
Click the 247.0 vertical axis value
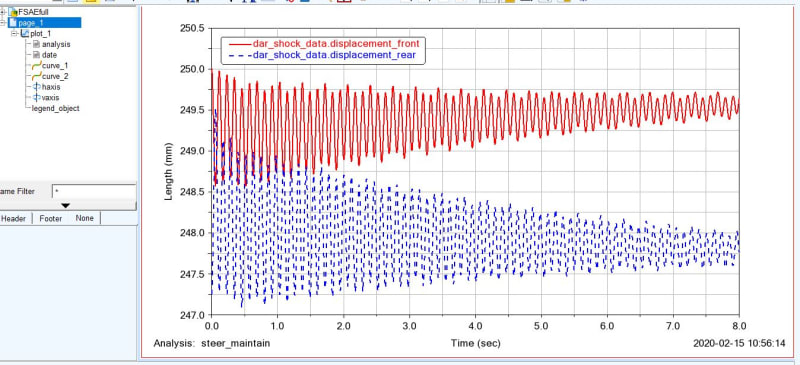tap(192, 314)
